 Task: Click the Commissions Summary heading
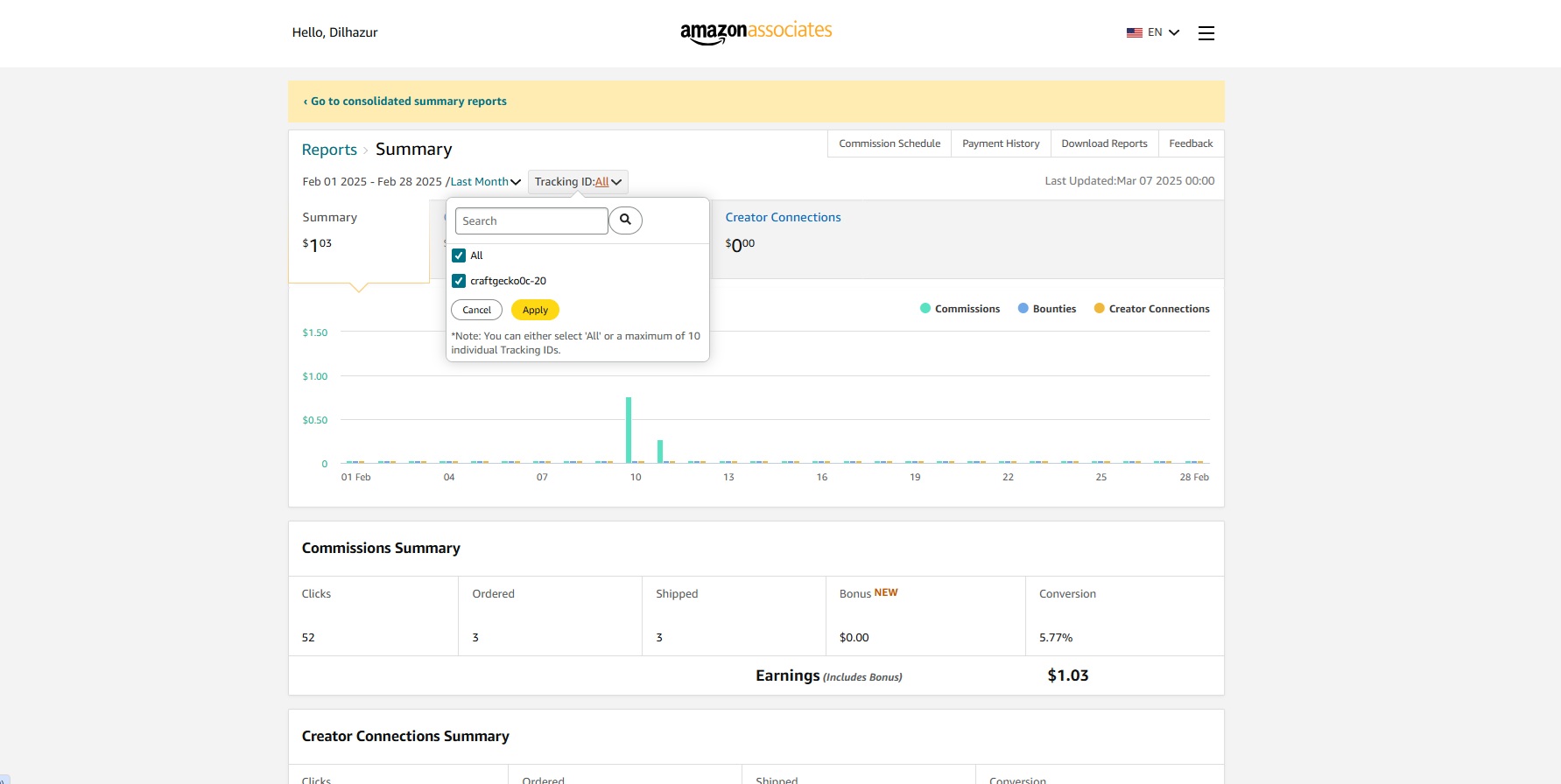click(x=381, y=549)
